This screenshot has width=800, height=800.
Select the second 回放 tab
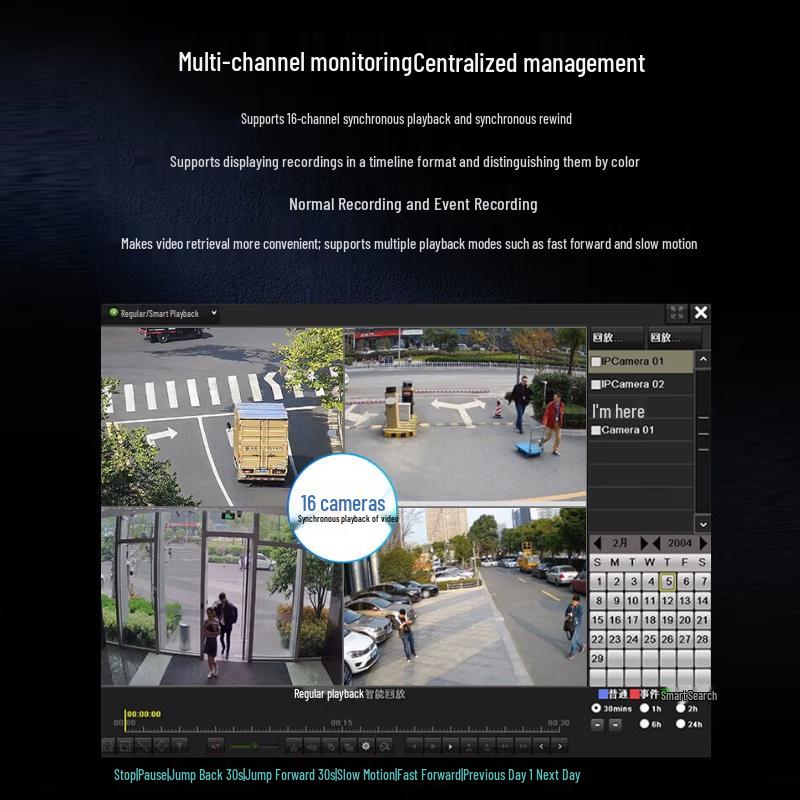pos(673,337)
